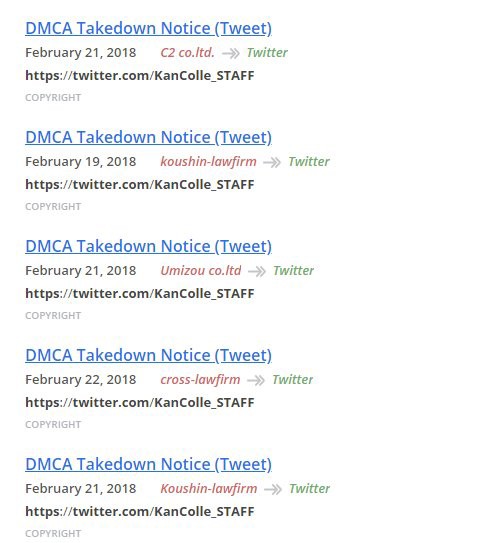Click the Twitter recipient beside cross-lawfirm

[x=292, y=380]
